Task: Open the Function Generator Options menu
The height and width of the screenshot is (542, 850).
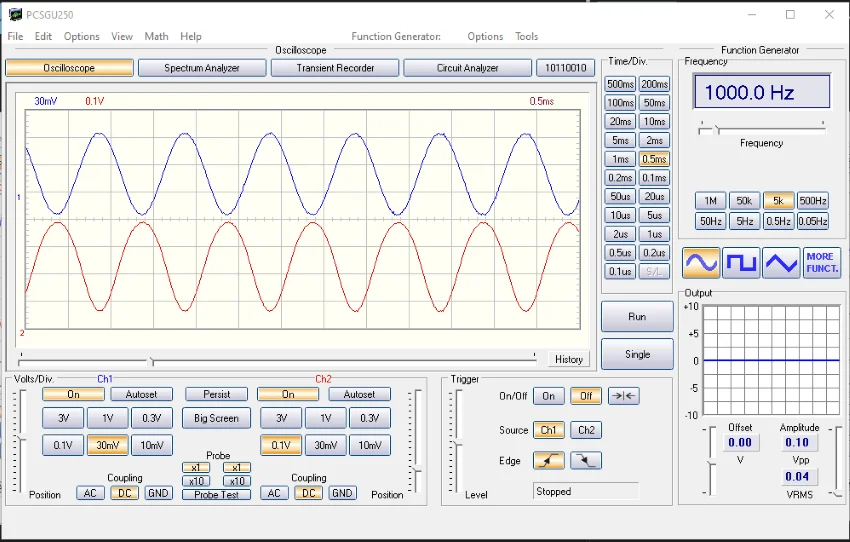Action: point(485,37)
